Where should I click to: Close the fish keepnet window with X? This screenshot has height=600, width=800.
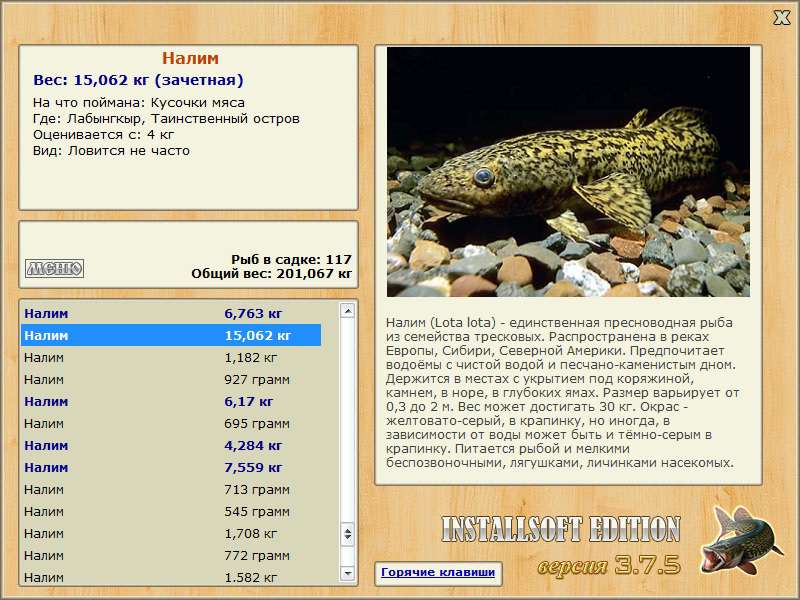pyautogui.click(x=781, y=18)
